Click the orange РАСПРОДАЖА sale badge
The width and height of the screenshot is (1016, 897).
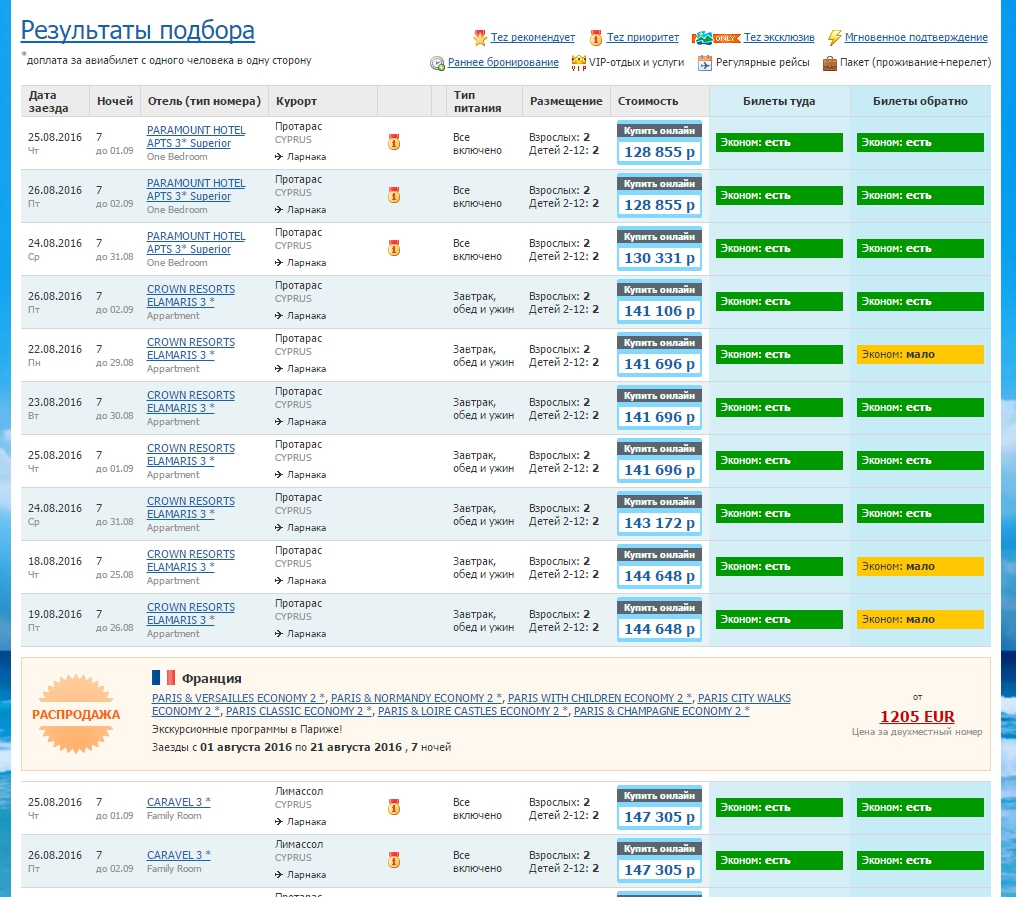point(76,714)
